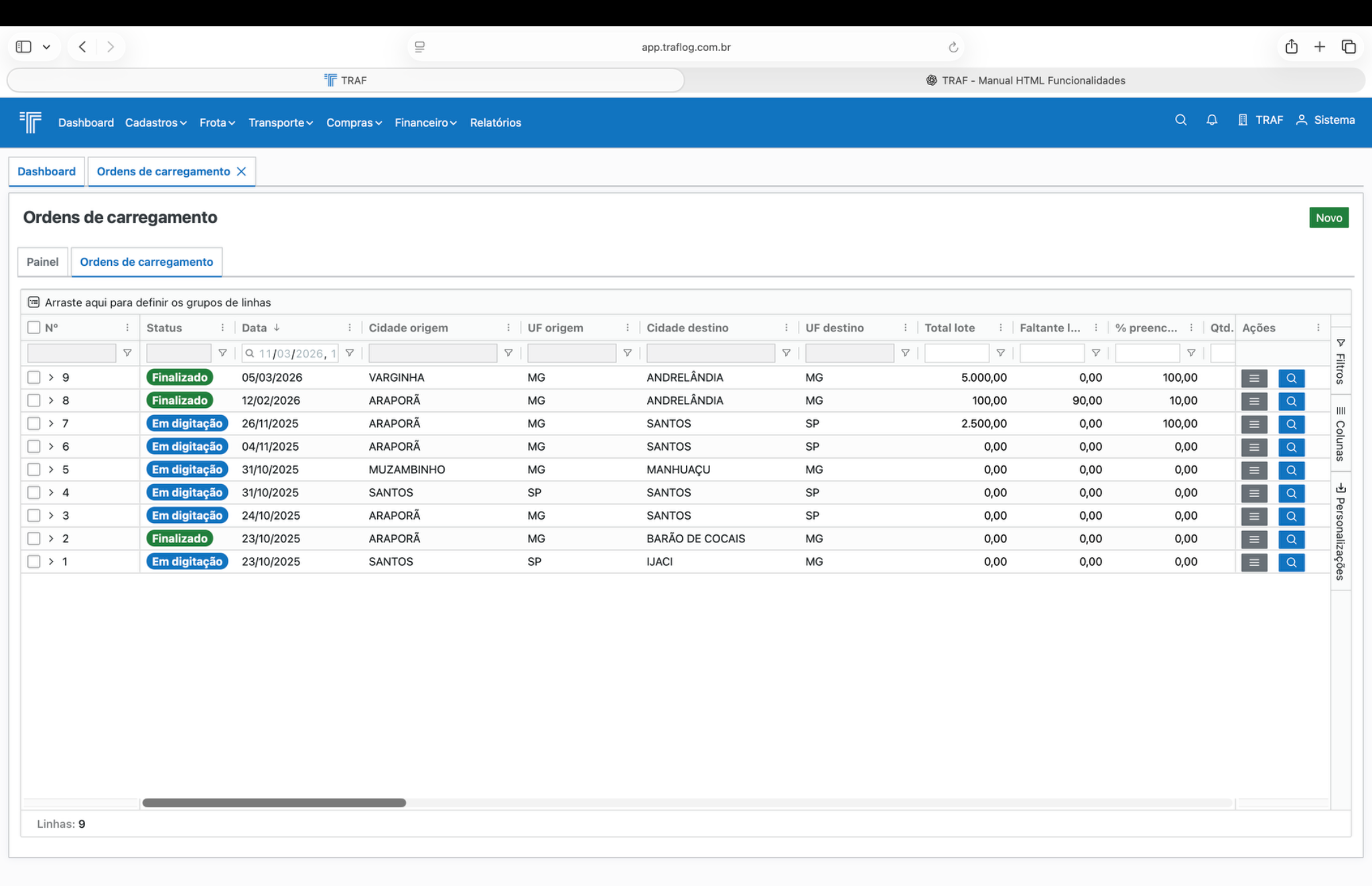
Task: Click Status column filter funnel icon
Action: click(222, 353)
